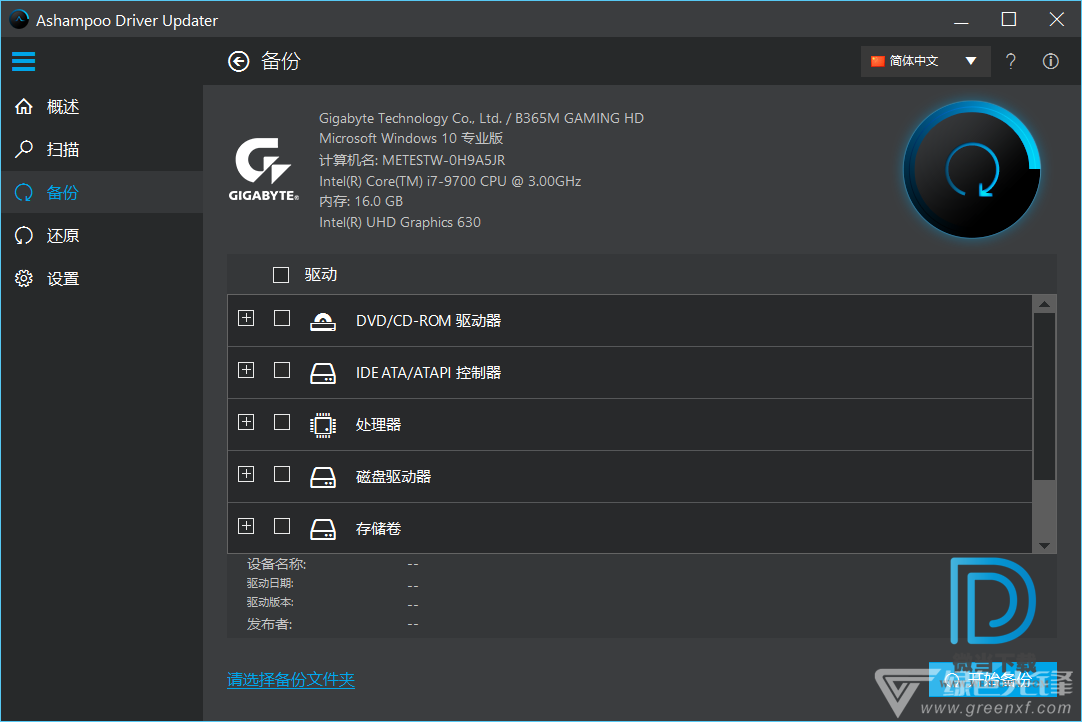The width and height of the screenshot is (1082, 722).
Task: Check the 处理器 checkbox
Action: click(282, 422)
